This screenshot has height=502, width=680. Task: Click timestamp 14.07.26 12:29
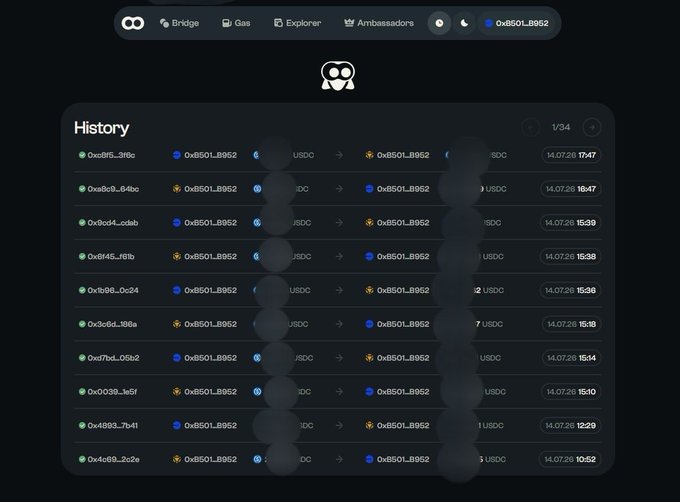click(570, 426)
